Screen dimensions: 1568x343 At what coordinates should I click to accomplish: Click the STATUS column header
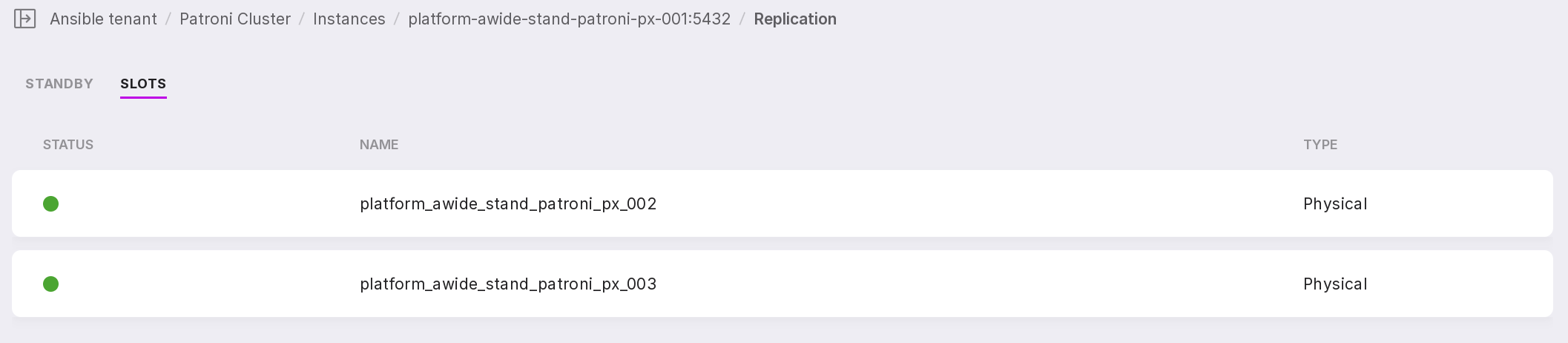click(x=68, y=145)
